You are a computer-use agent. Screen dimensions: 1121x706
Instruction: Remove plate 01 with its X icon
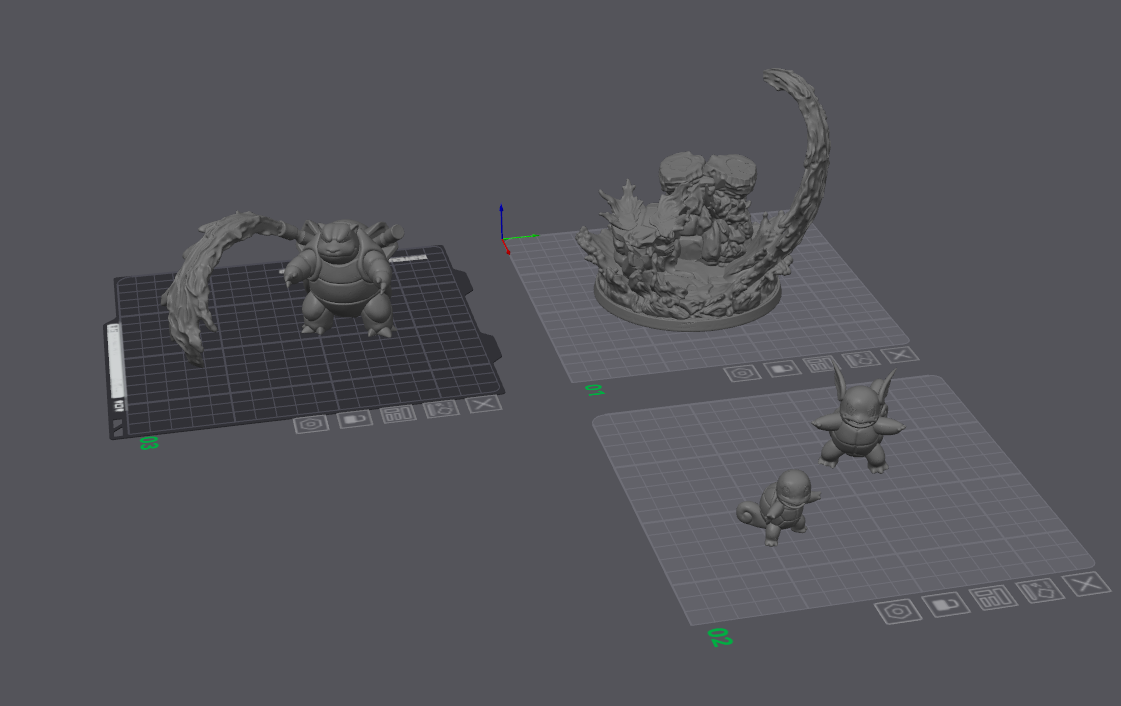pos(900,354)
